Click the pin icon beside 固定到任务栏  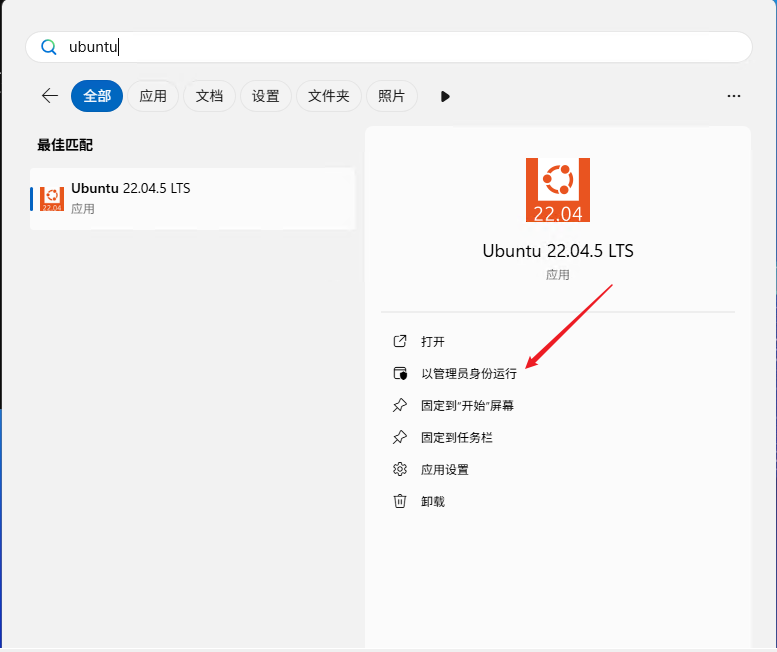[x=400, y=437]
